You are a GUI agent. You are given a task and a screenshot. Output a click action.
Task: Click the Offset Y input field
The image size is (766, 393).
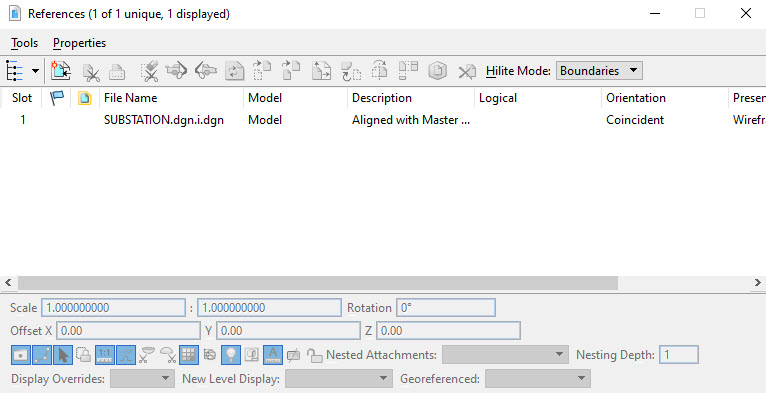(288, 331)
